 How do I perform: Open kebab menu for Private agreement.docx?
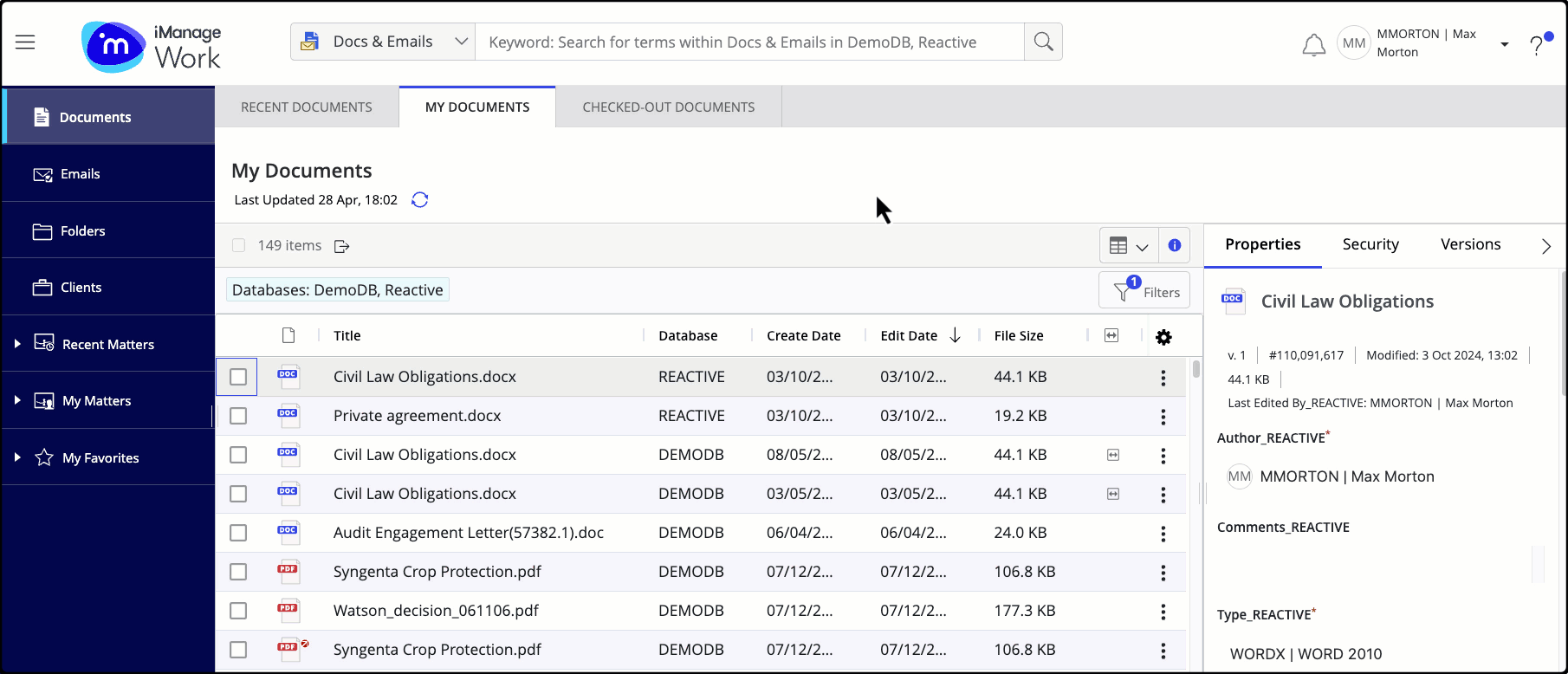tap(1163, 417)
